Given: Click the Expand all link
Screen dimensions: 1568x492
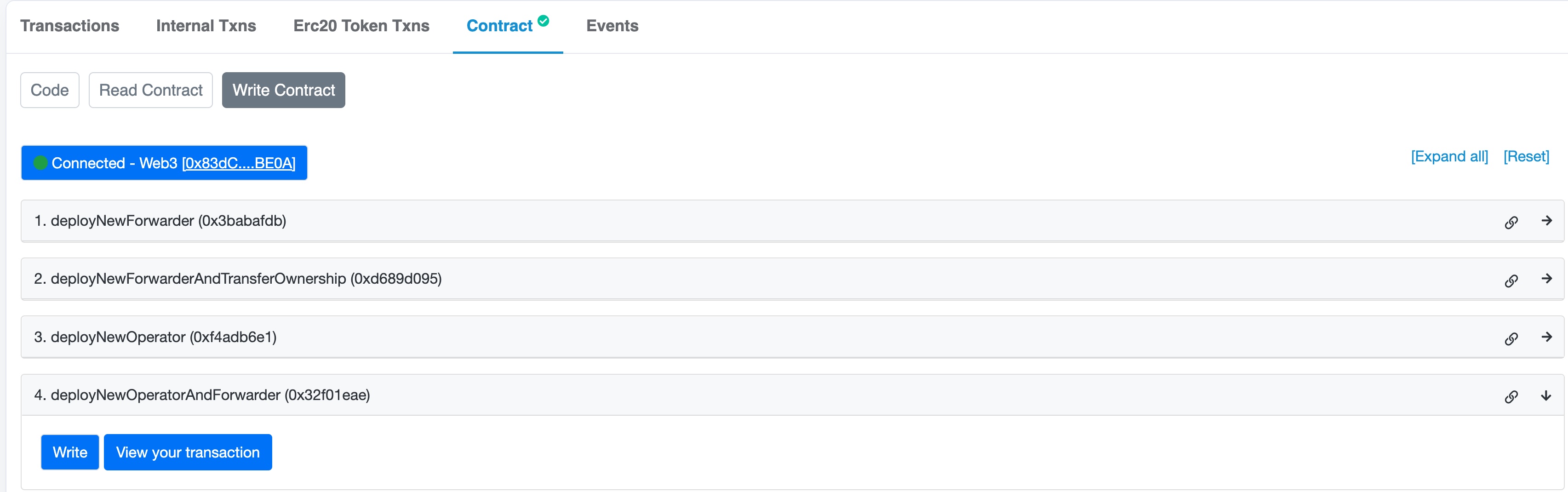Looking at the screenshot, I should tap(1449, 156).
